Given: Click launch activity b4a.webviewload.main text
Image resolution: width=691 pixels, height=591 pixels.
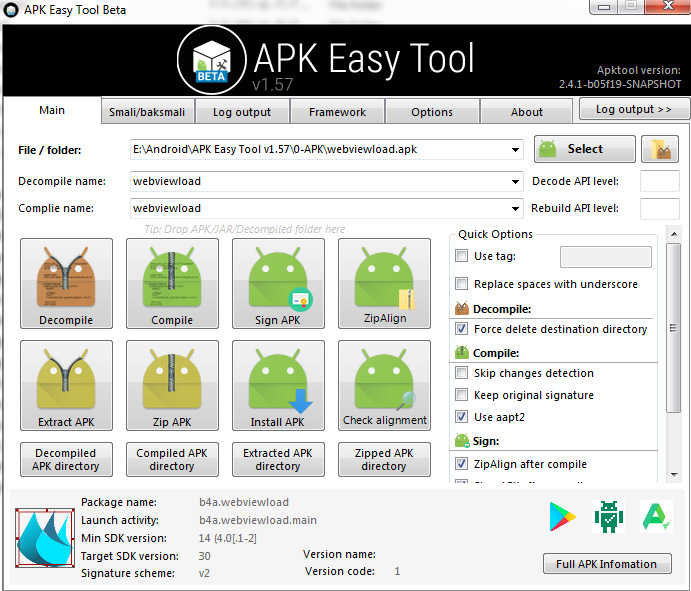Looking at the screenshot, I should (258, 520).
